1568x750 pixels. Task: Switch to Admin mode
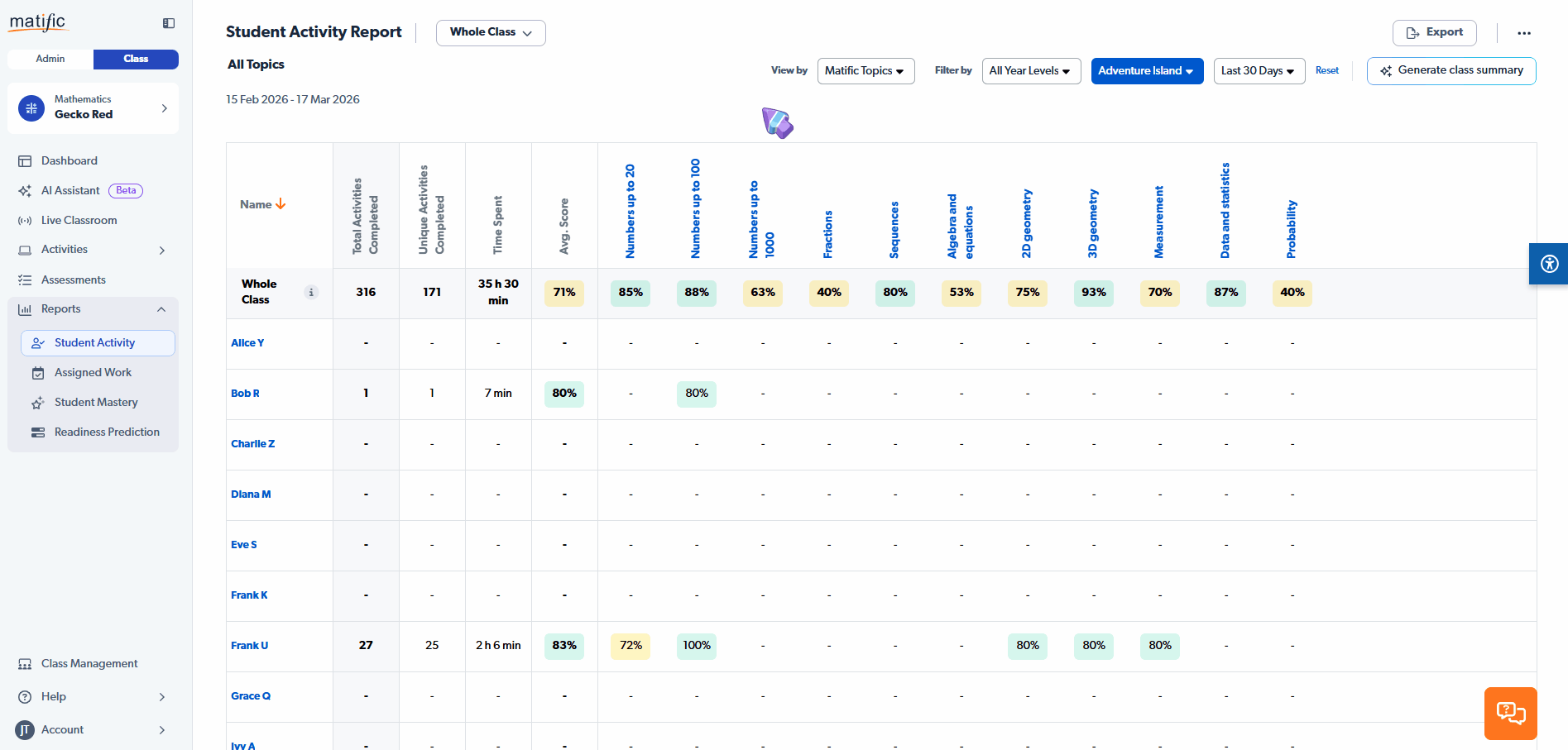50,59
